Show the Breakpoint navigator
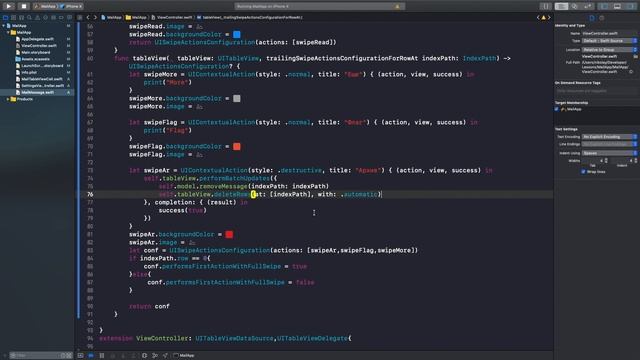 coord(61,18)
